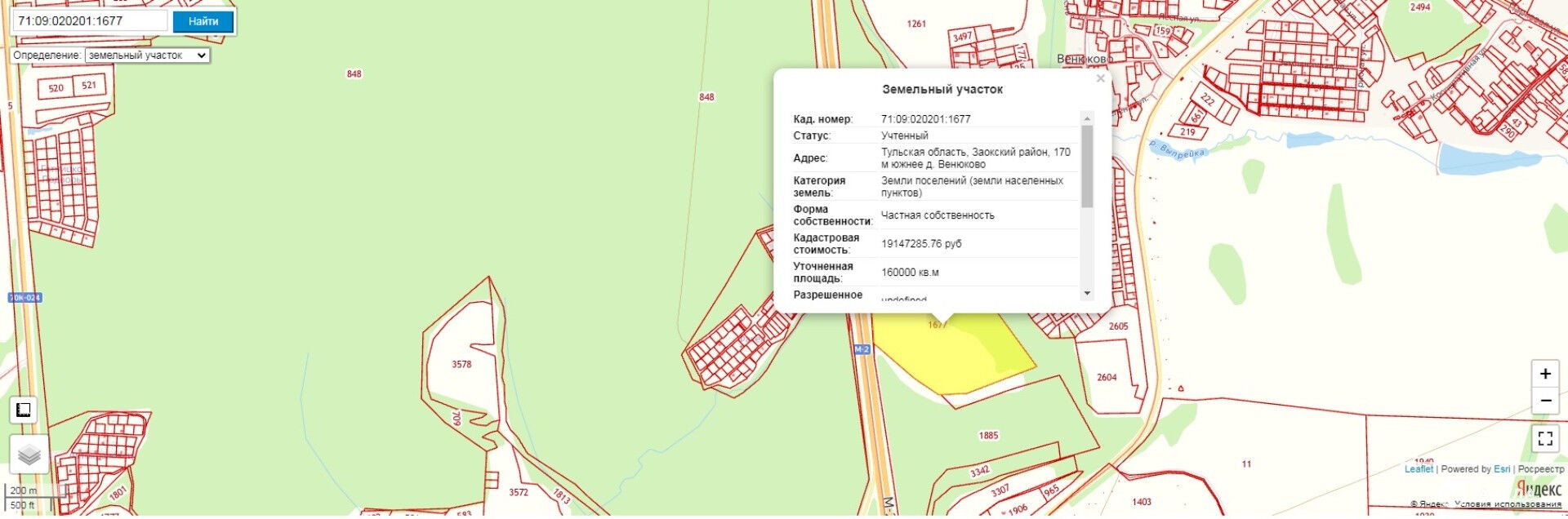Open Условия использования link
Screen dimensions: 1568x519
click(1508, 504)
